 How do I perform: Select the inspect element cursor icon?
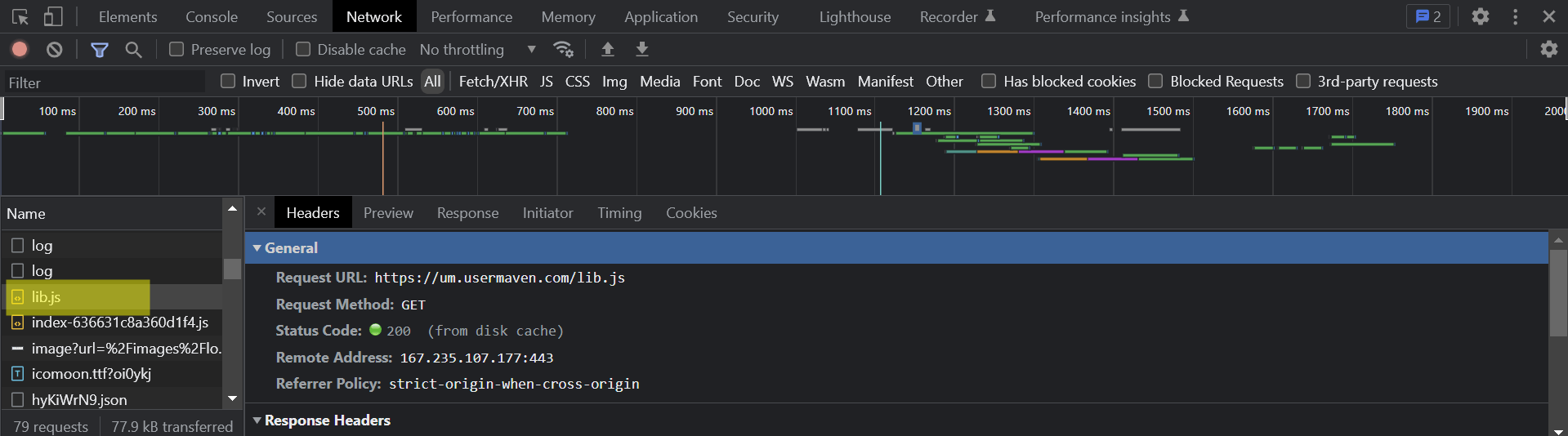[x=20, y=16]
